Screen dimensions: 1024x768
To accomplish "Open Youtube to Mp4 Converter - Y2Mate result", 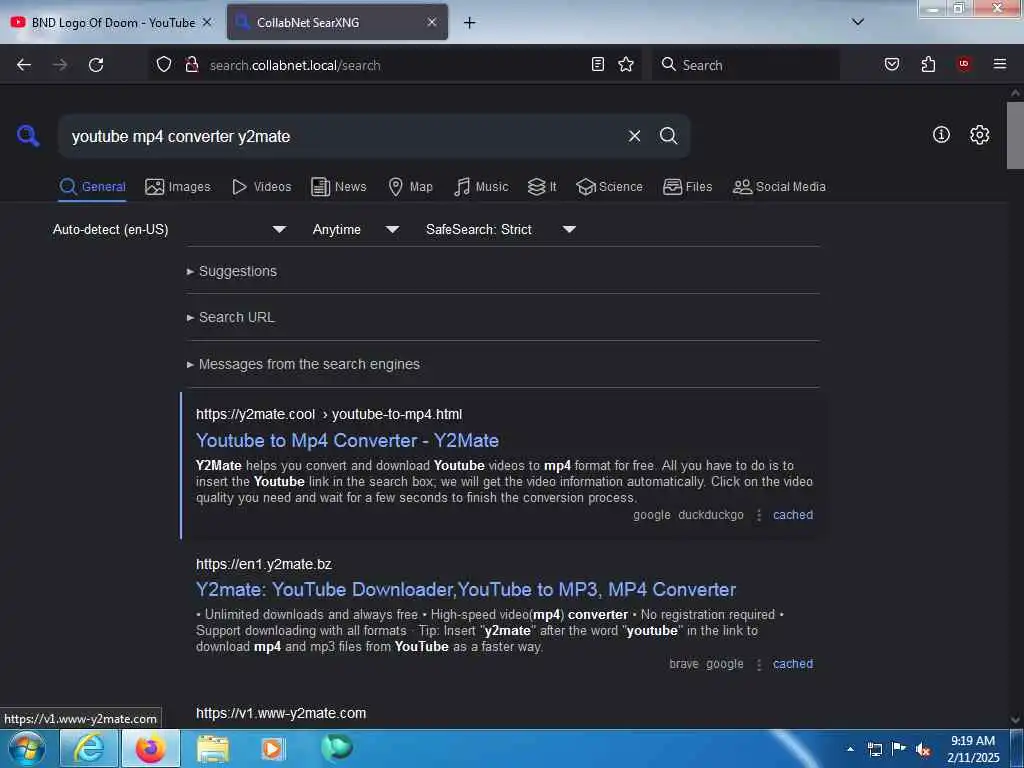I will 347,440.
